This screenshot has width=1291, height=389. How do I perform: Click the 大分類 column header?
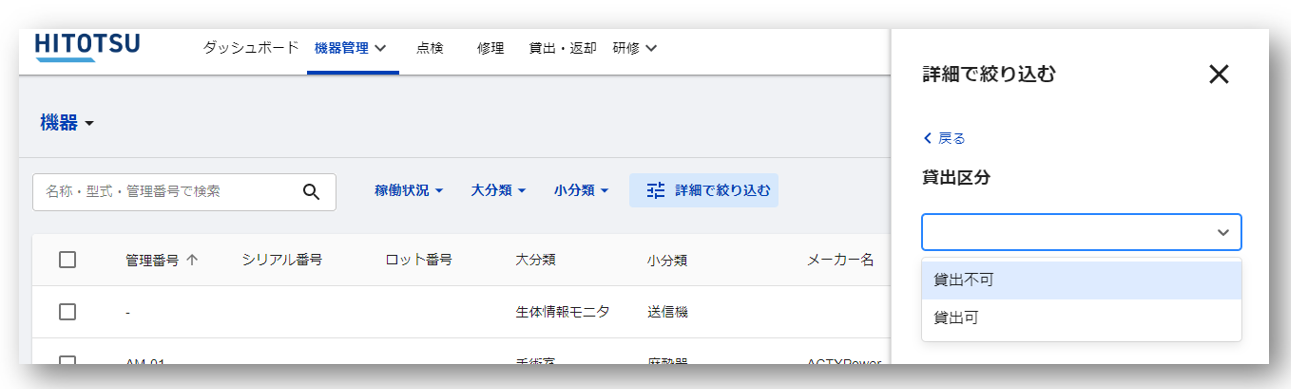click(535, 260)
